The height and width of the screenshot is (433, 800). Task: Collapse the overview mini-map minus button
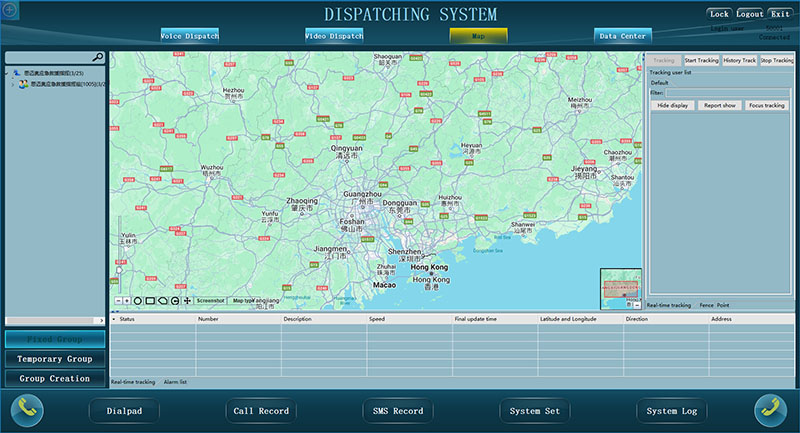637,304
